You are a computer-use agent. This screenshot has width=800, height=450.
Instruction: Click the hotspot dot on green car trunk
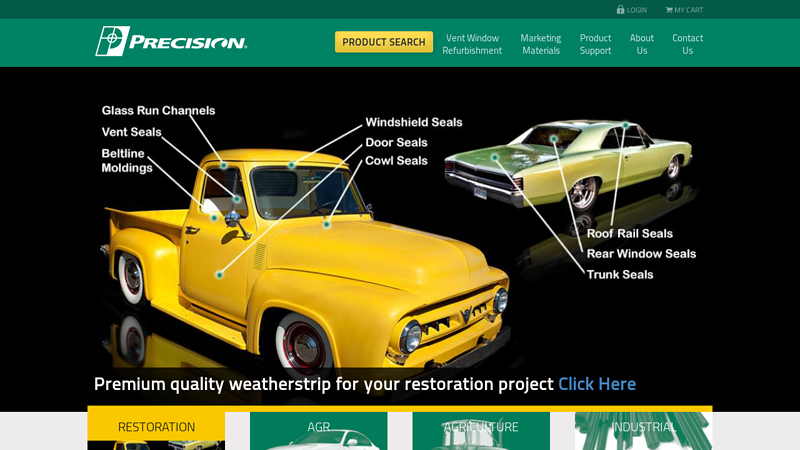(494, 158)
